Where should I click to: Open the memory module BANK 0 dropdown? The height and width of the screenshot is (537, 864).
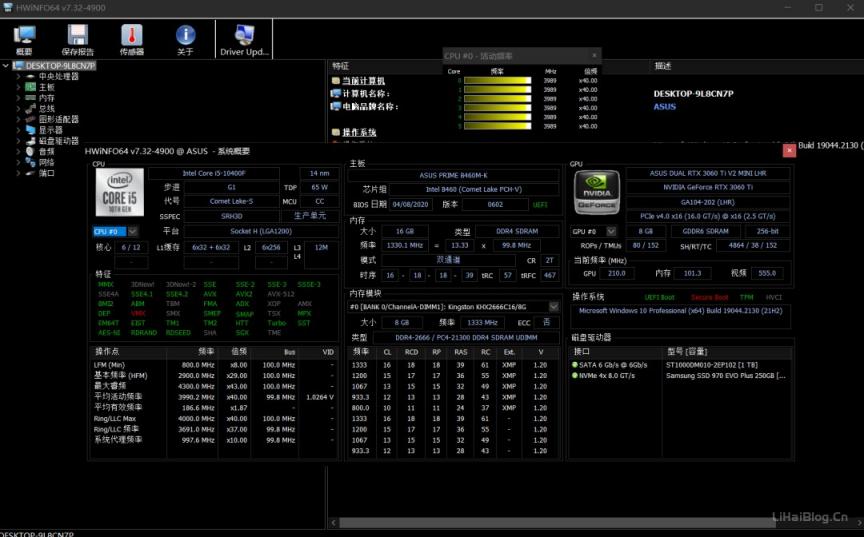(x=454, y=307)
